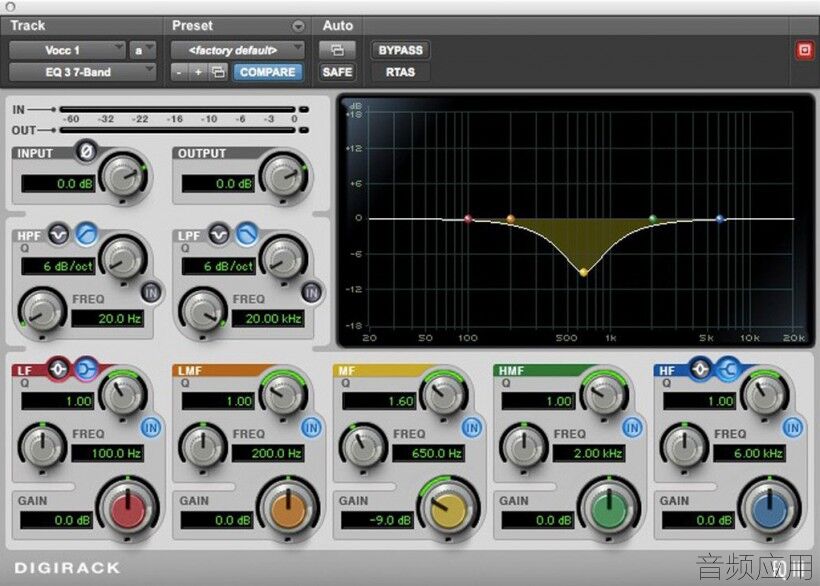Select the HPF notch filter type icon
The image size is (820, 586).
coord(59,234)
